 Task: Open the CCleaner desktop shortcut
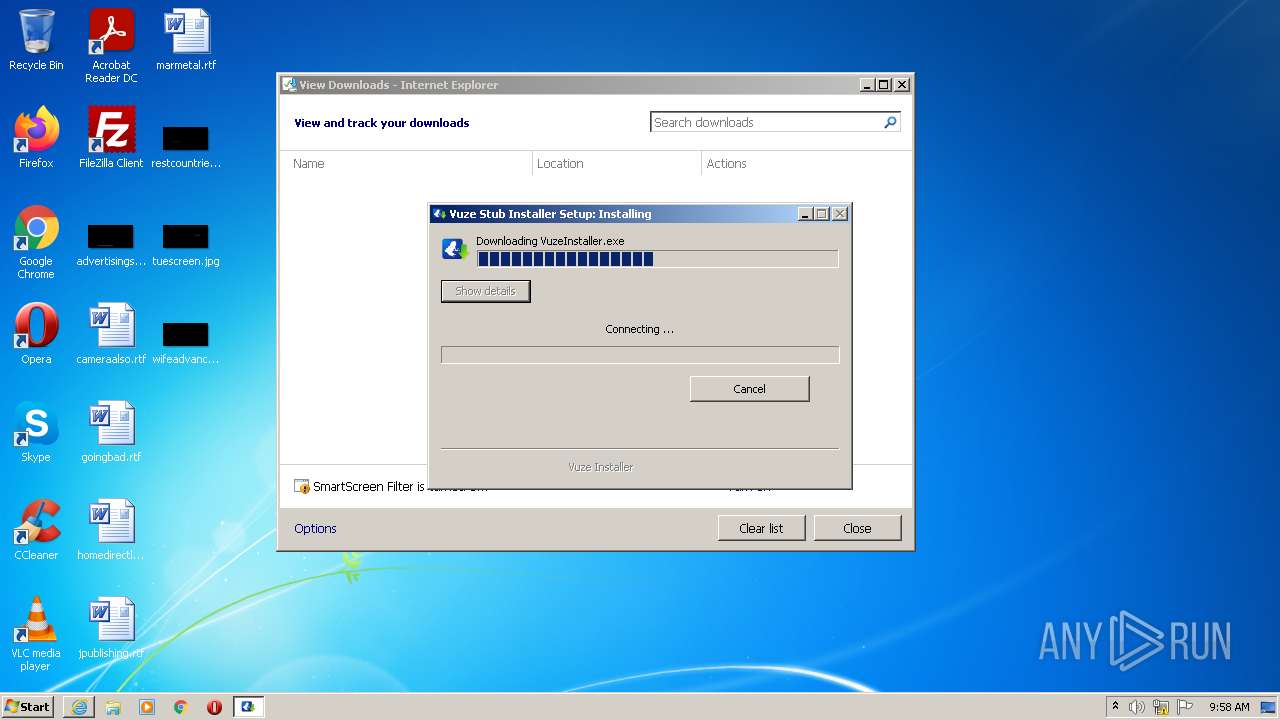(36, 530)
